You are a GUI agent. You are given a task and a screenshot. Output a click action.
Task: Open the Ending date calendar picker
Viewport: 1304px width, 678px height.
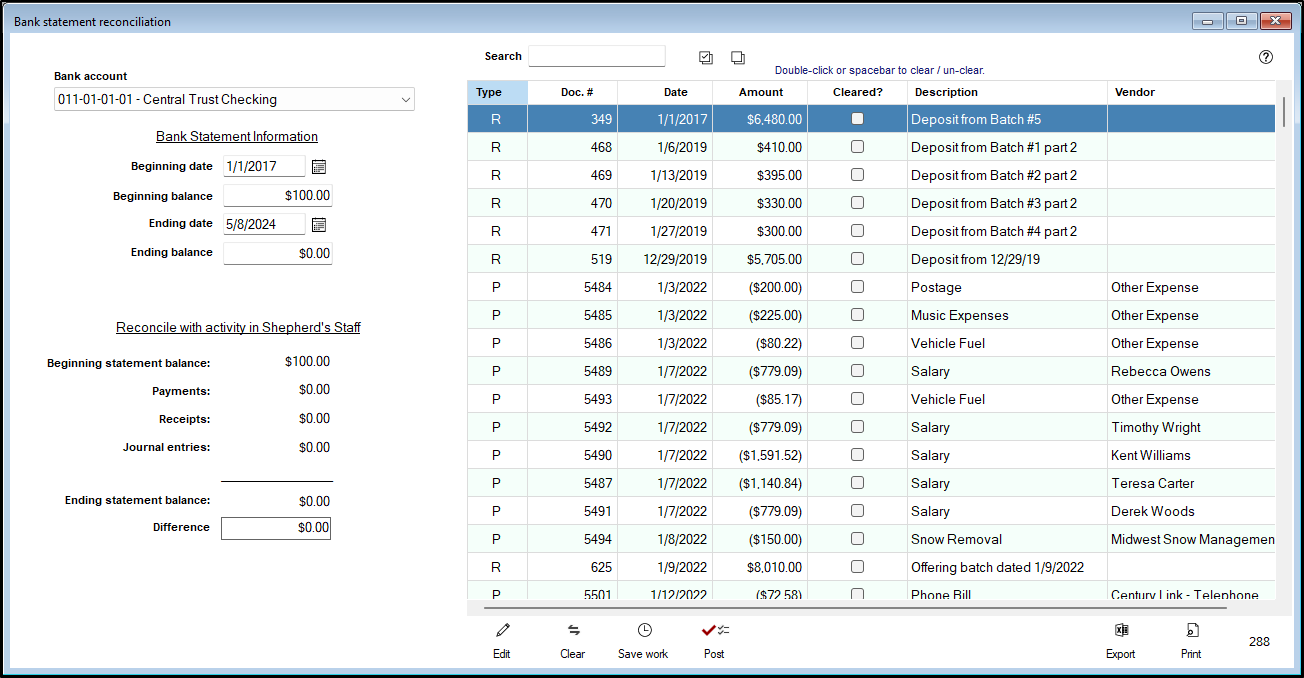point(319,225)
